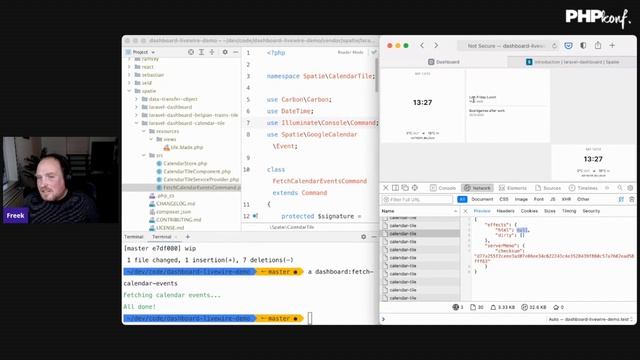This screenshot has height=360, width=640.
Task: Click the collapse-all icon in Project toolbar
Action: (x=212, y=52)
